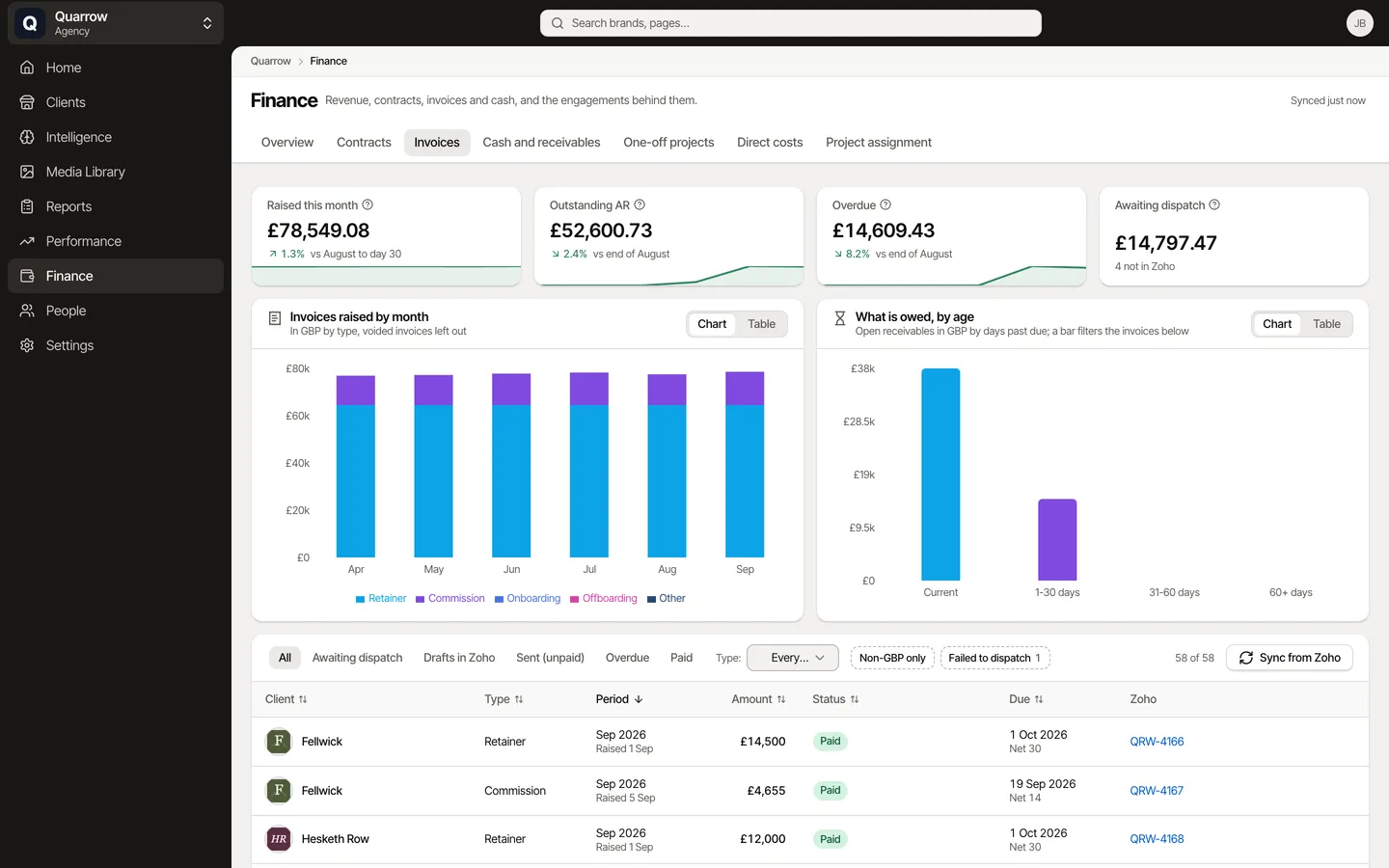Click the Settings gear icon
Screen dimensions: 1389x868
pos(27,345)
